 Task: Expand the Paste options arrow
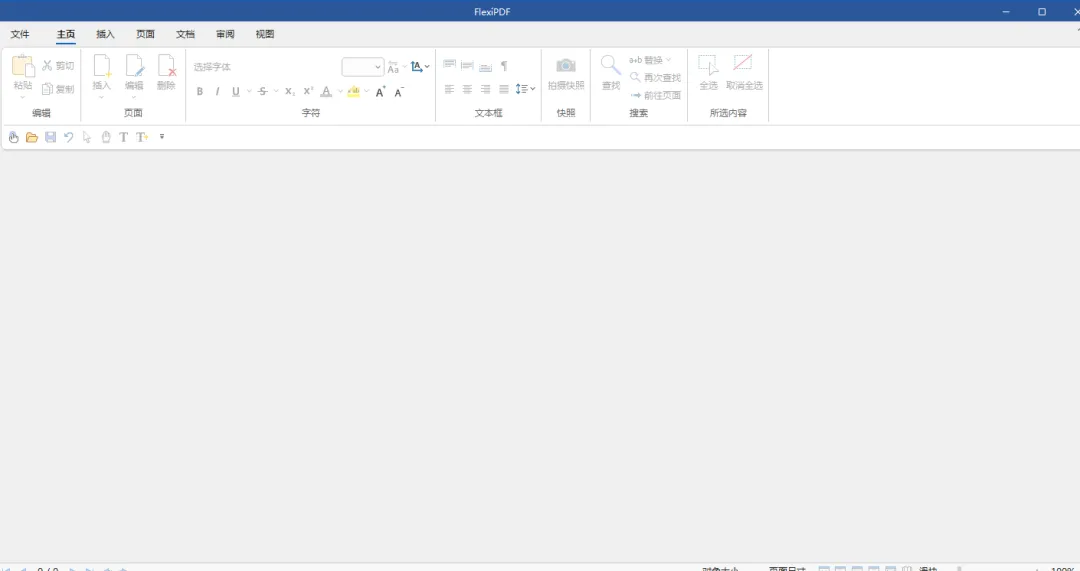[x=23, y=97]
